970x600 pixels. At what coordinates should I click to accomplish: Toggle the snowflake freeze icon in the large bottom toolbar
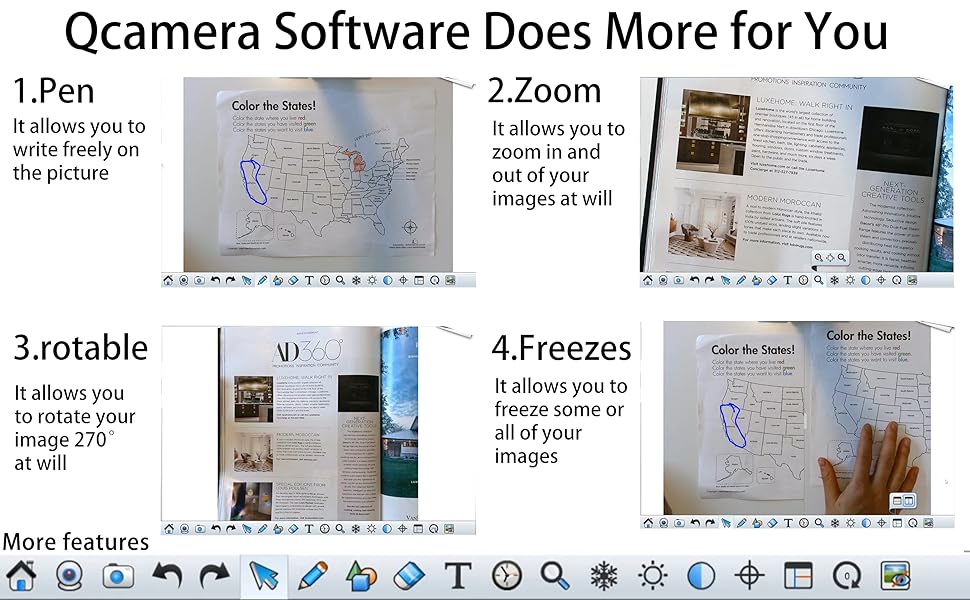(x=604, y=576)
